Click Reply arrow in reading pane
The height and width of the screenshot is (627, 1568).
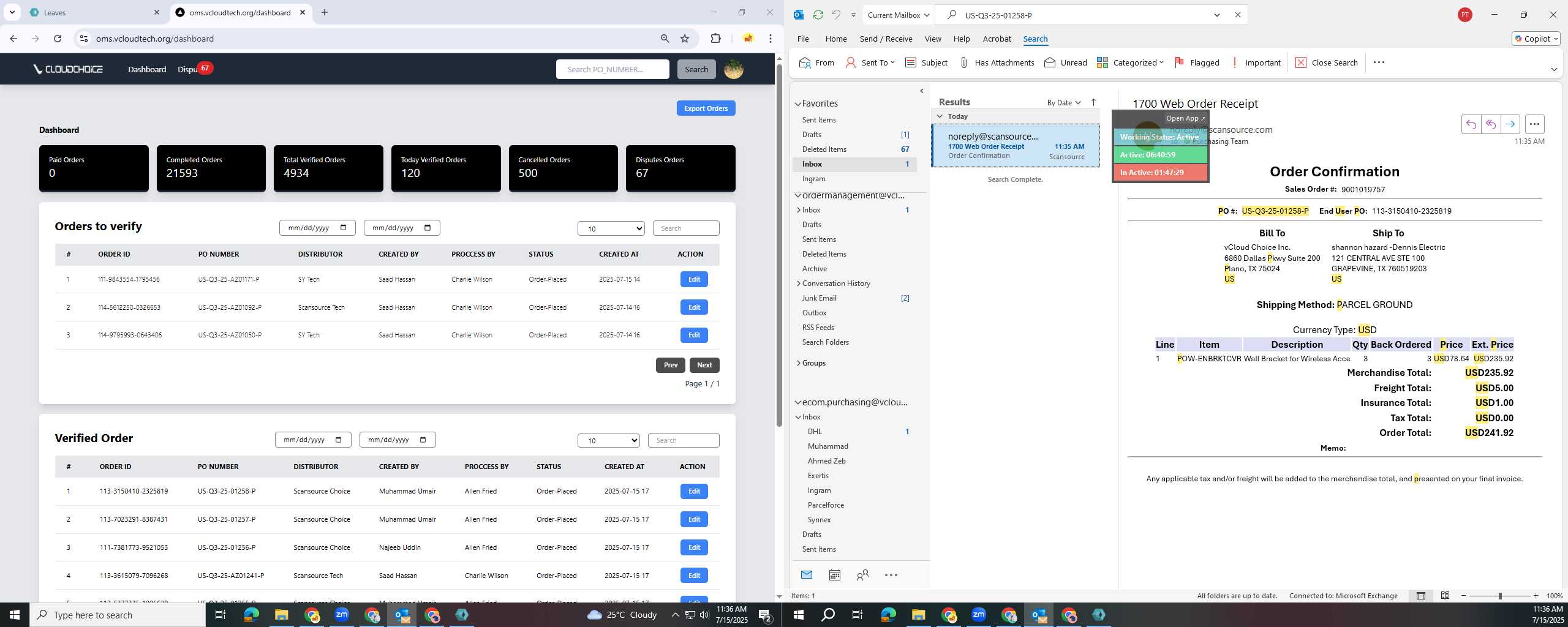1471,124
